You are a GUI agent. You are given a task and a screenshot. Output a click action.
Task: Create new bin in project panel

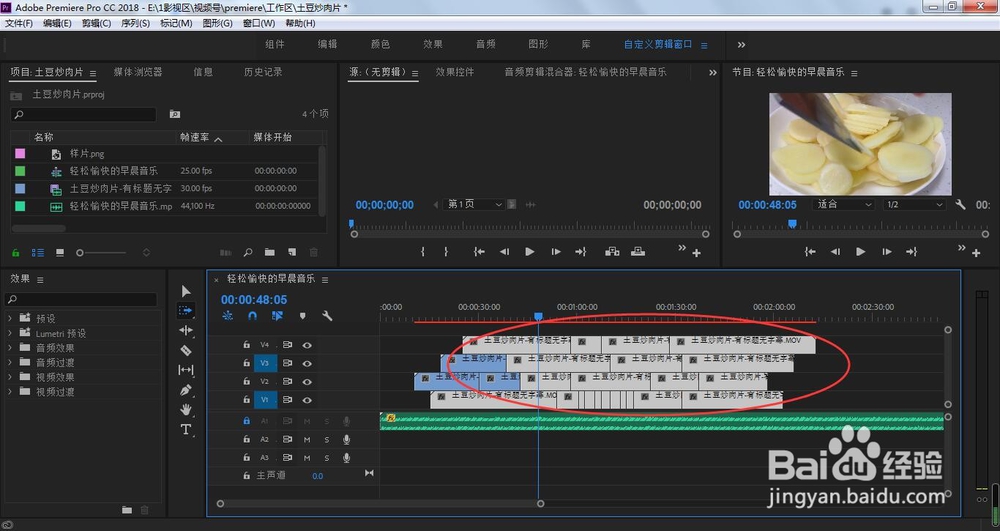click(270, 252)
